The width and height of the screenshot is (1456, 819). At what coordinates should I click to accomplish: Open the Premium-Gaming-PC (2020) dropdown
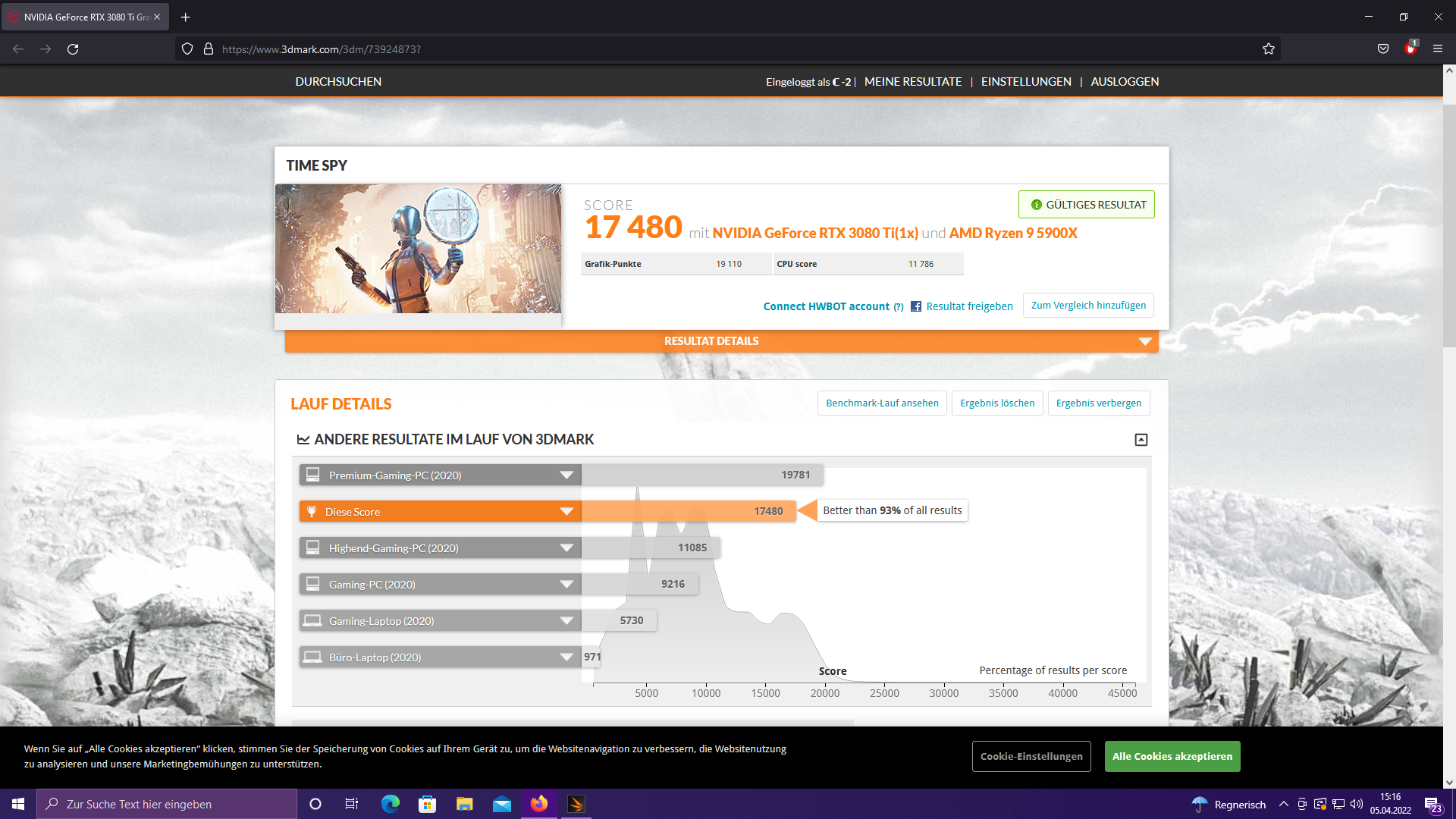click(566, 475)
